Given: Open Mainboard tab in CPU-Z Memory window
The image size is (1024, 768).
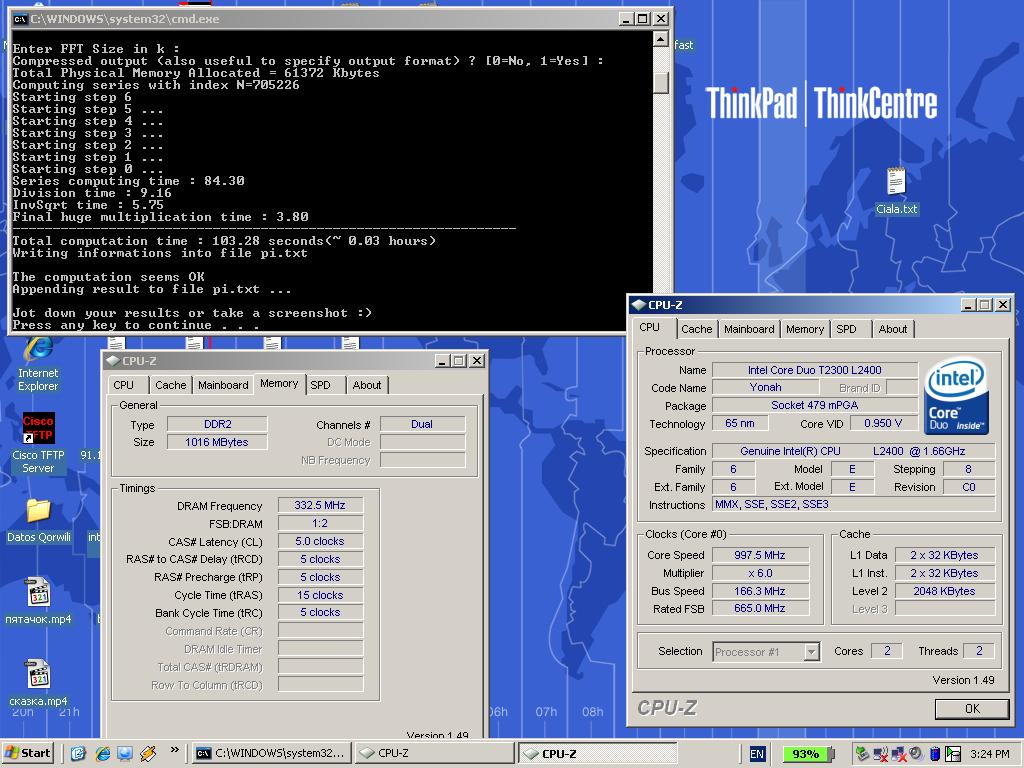Looking at the screenshot, I should click(223, 385).
